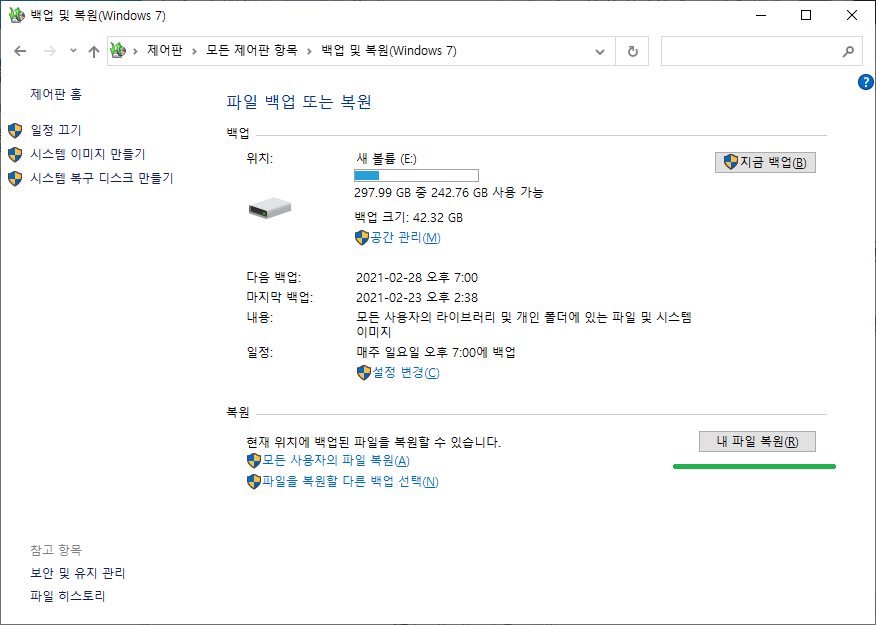Open 설정 변경(C) link

(406, 373)
